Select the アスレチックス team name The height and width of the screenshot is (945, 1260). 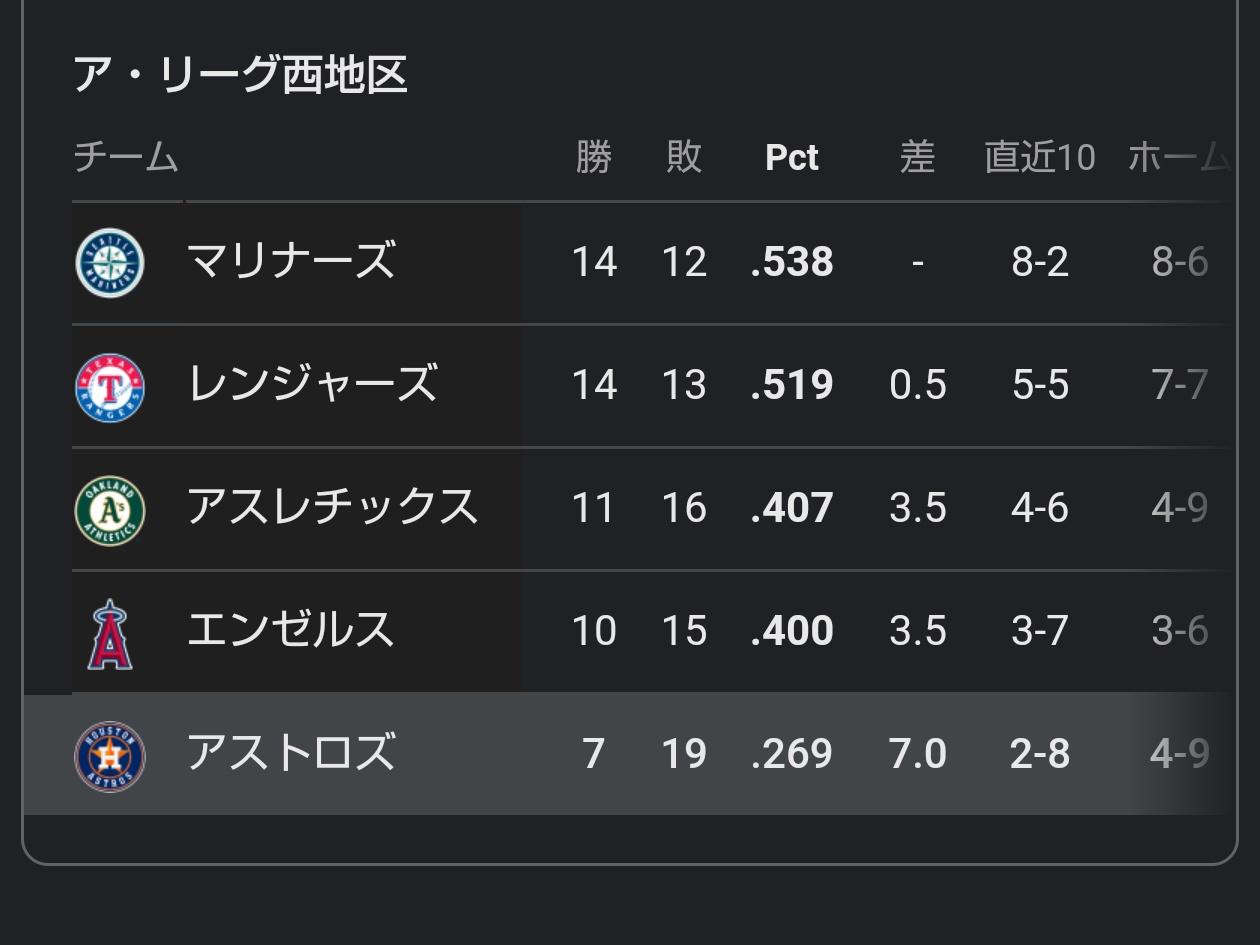(x=332, y=508)
